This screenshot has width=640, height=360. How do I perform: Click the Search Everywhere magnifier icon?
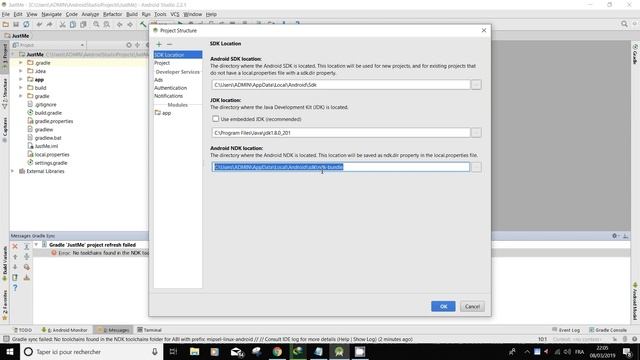click(624, 24)
